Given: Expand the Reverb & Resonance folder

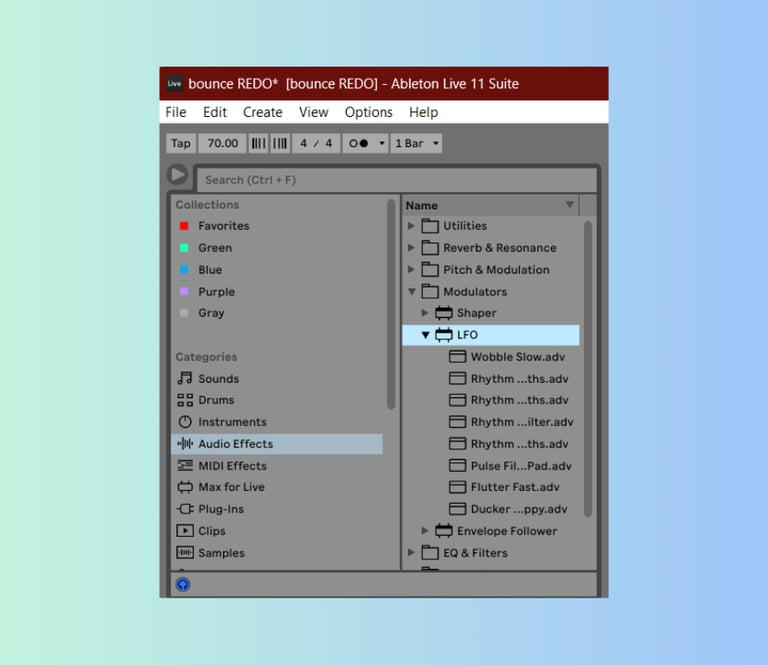Looking at the screenshot, I should (411, 247).
